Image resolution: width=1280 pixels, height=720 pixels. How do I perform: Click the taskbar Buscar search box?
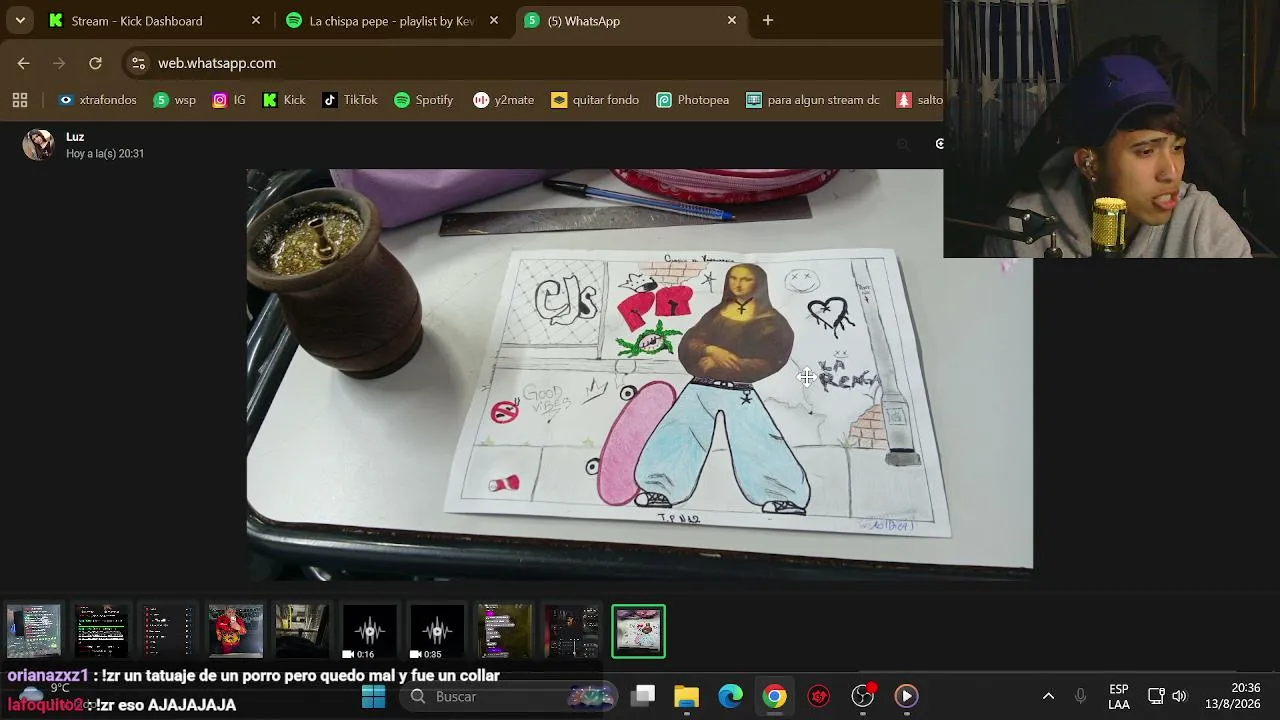tap(508, 696)
